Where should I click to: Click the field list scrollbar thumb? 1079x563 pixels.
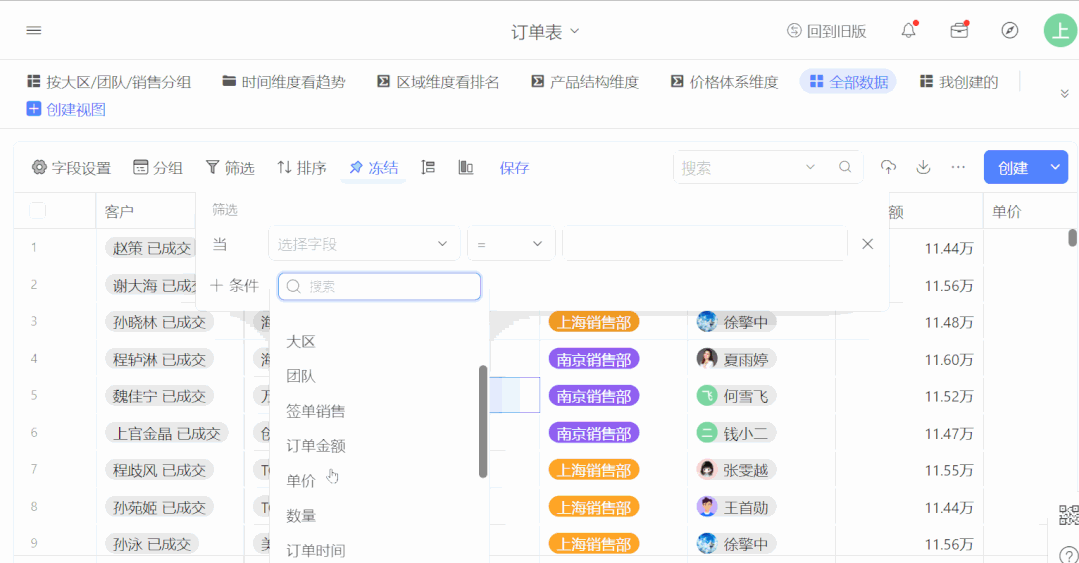coord(483,420)
